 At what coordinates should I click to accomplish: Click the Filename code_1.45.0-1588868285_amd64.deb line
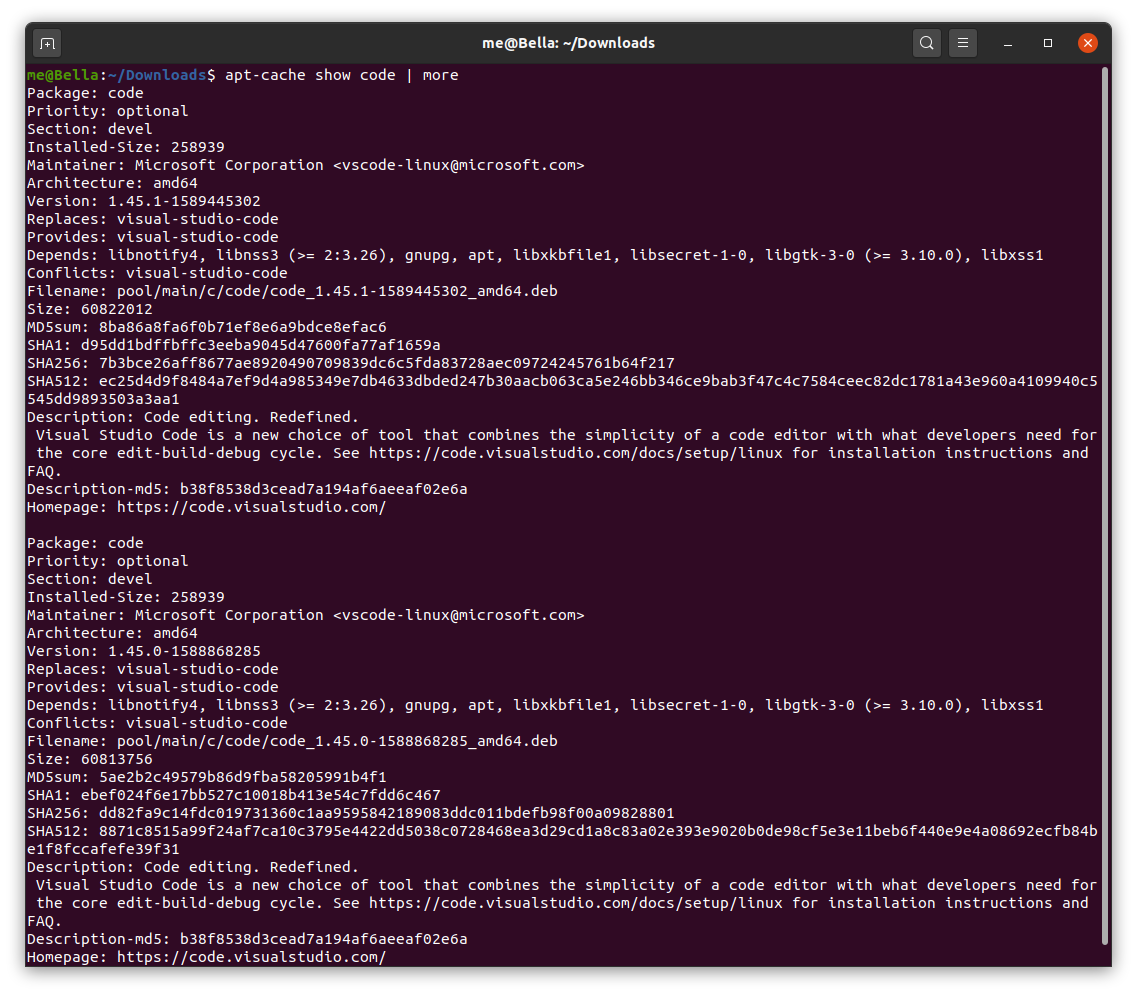[x=292, y=741]
